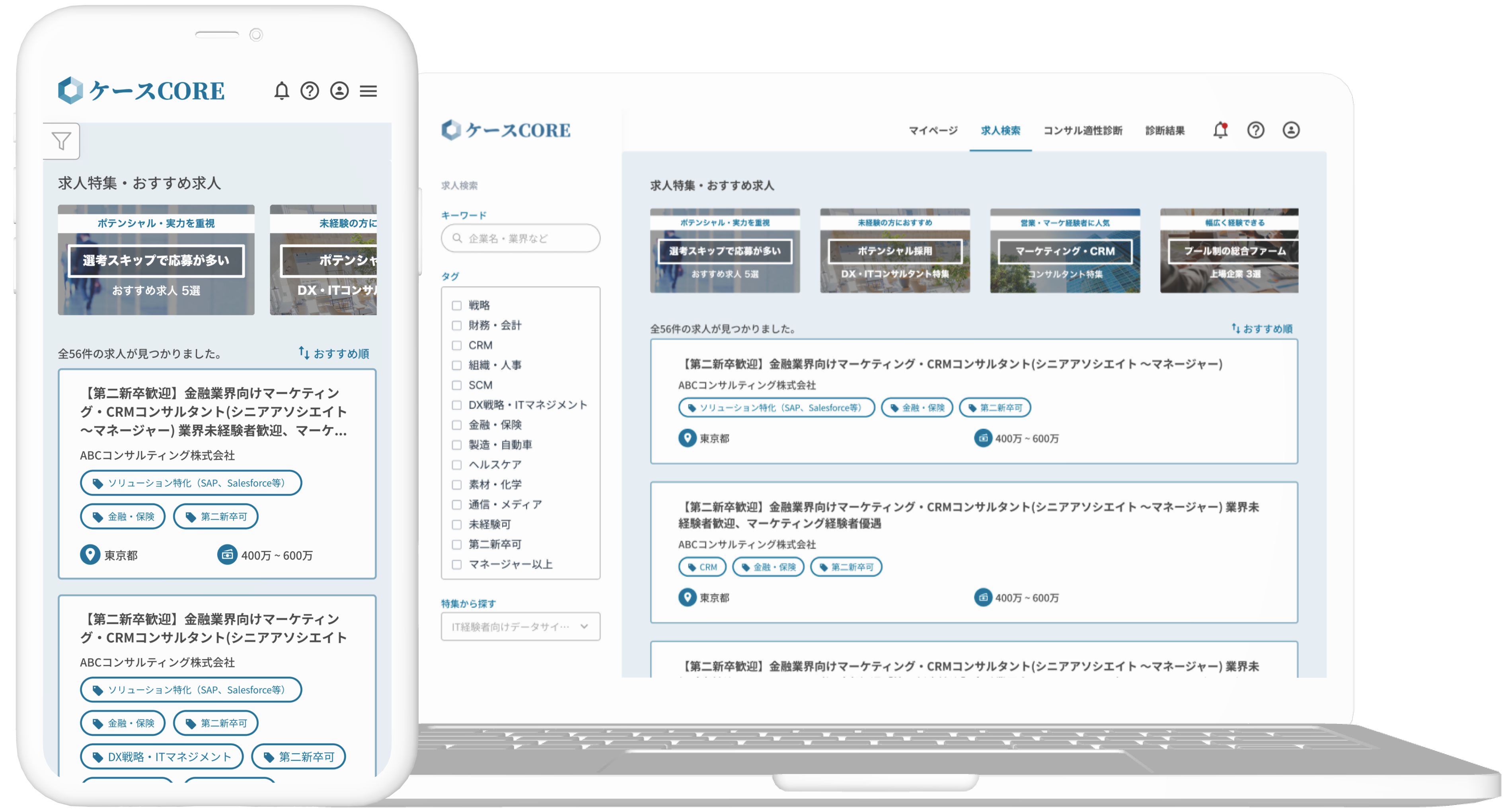Open first job title on phone
Screen dimensions: 1512x809
pos(214,411)
